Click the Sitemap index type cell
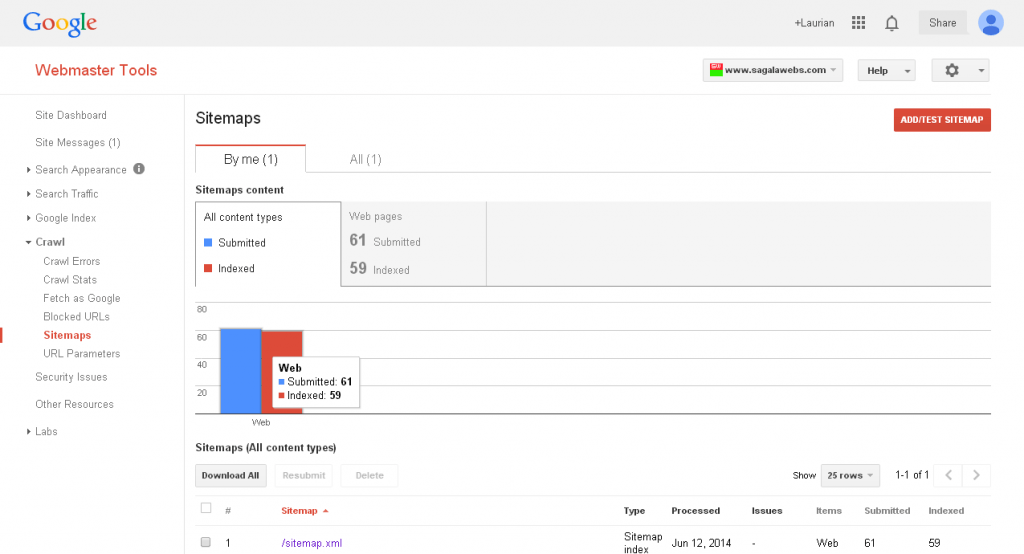The image size is (1024, 554). click(x=643, y=543)
